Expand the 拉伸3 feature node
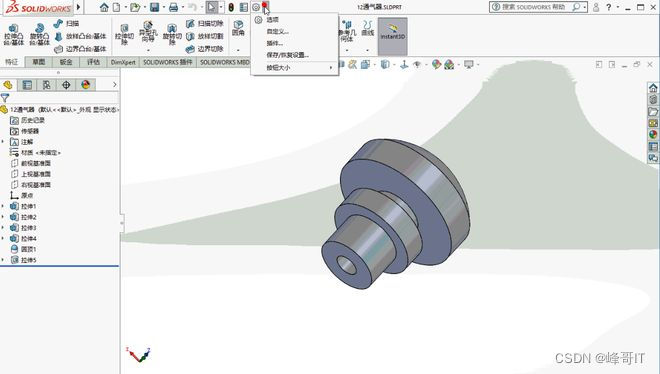The width and height of the screenshot is (660, 374). (x=3, y=228)
